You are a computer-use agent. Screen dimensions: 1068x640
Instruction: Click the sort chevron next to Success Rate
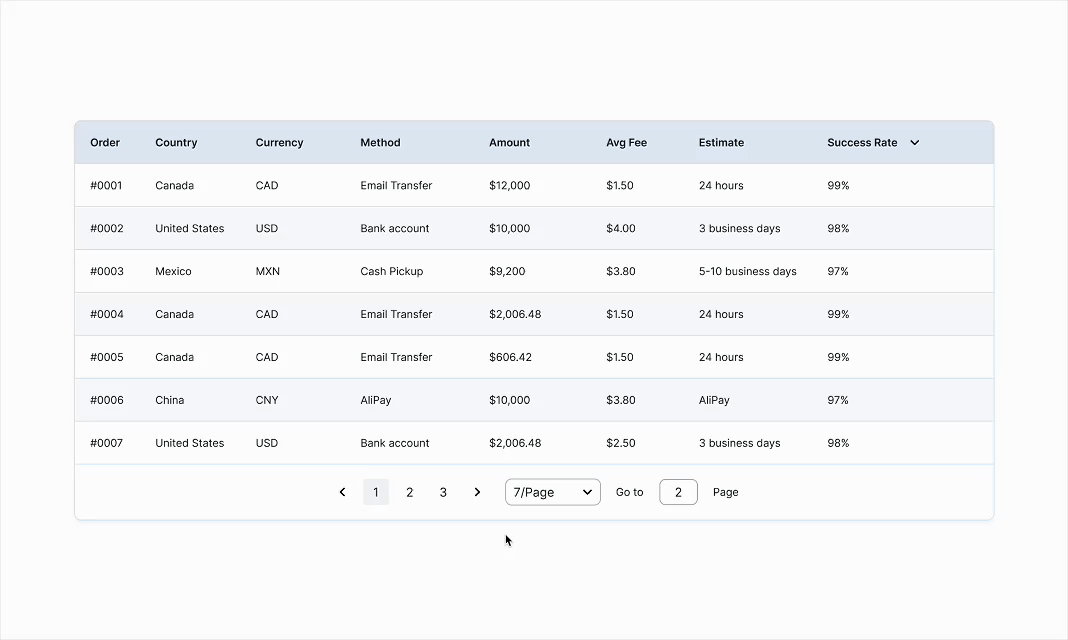click(x=914, y=142)
